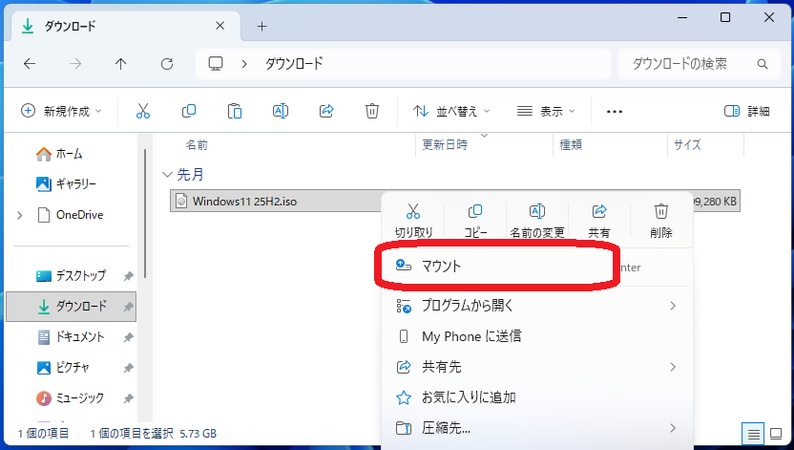794x450 pixels.
Task: Click the address bar chevron before ダウンロード
Action: pos(244,64)
